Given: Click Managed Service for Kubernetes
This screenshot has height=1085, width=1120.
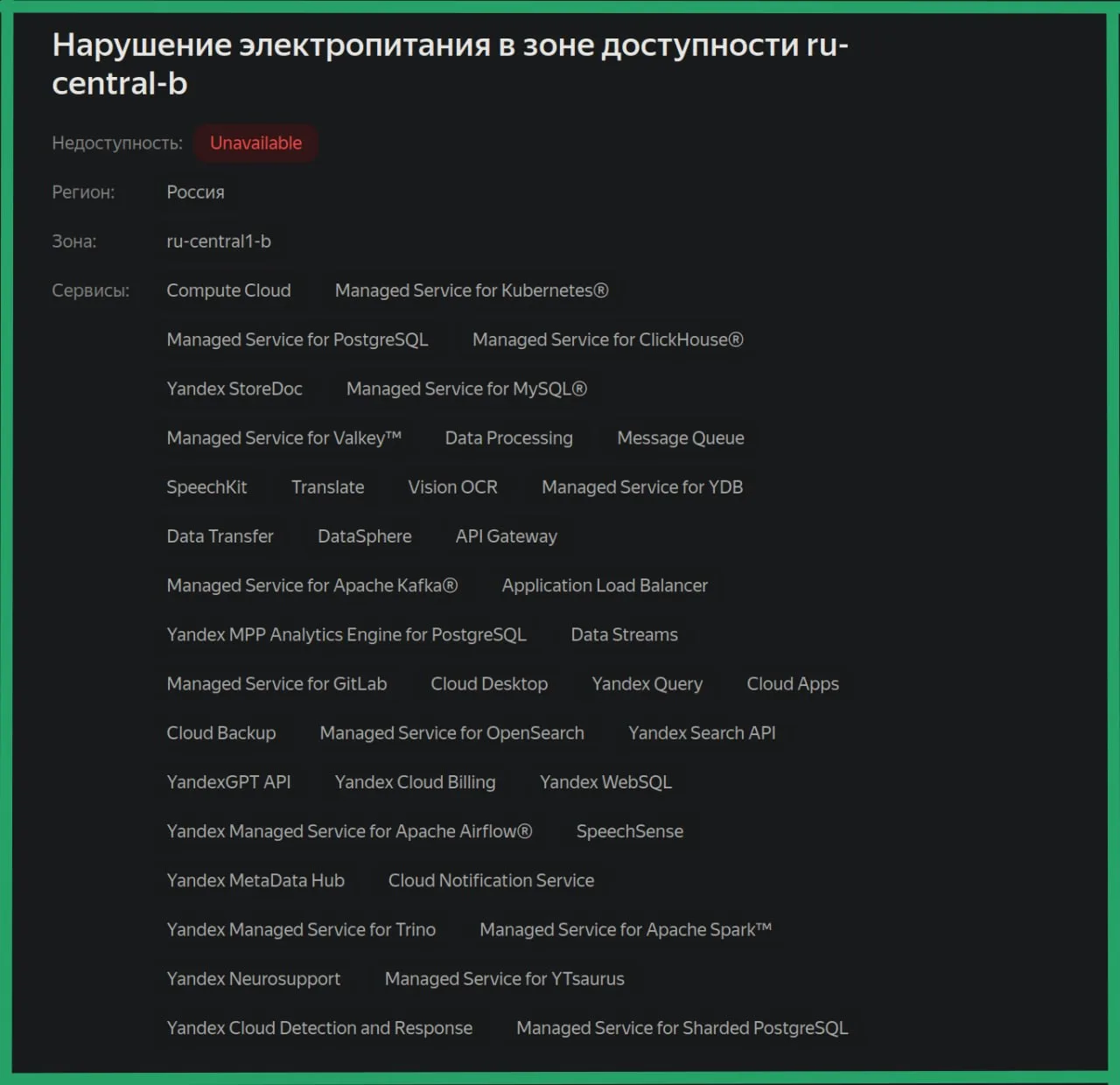Looking at the screenshot, I should pyautogui.click(x=472, y=290).
